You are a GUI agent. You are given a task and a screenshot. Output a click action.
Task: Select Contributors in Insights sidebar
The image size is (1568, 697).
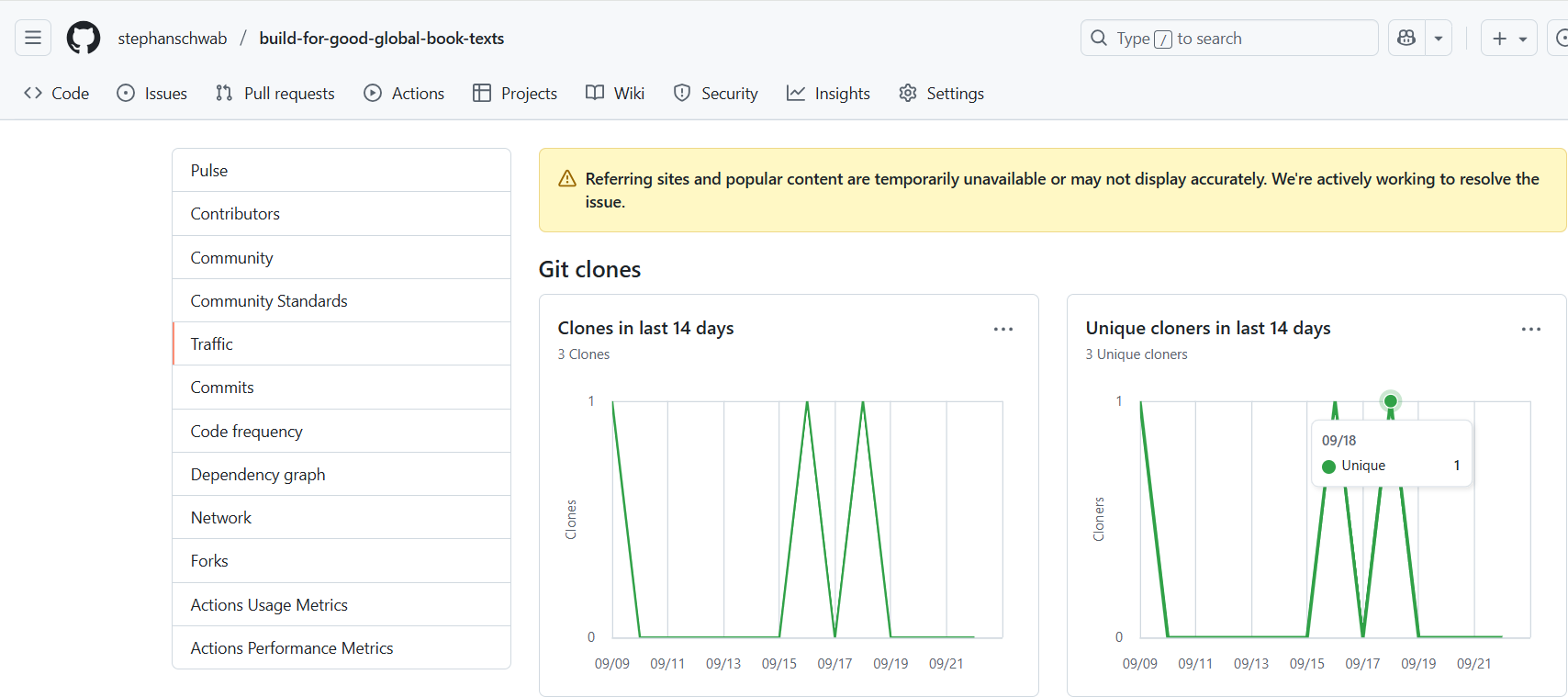pos(235,213)
